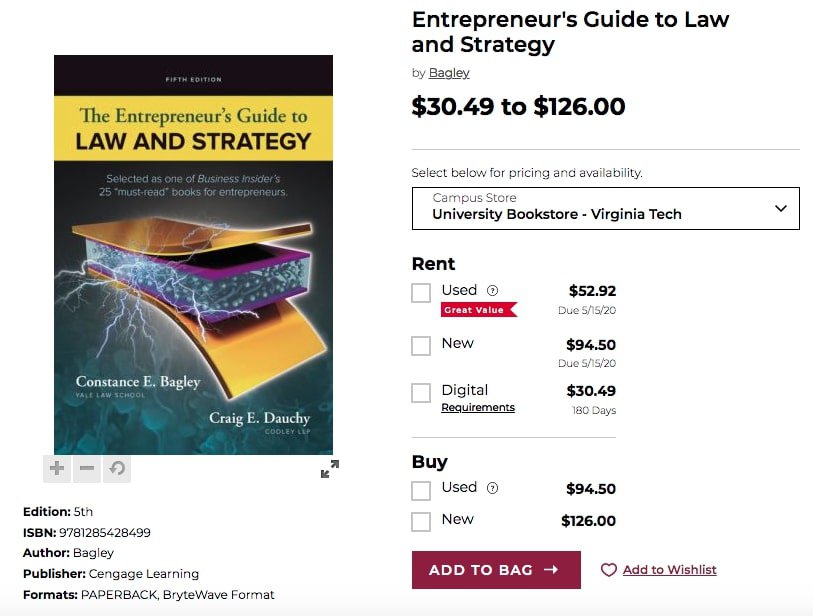Open the Campus Store dropdown
This screenshot has width=813, height=616.
coord(606,208)
